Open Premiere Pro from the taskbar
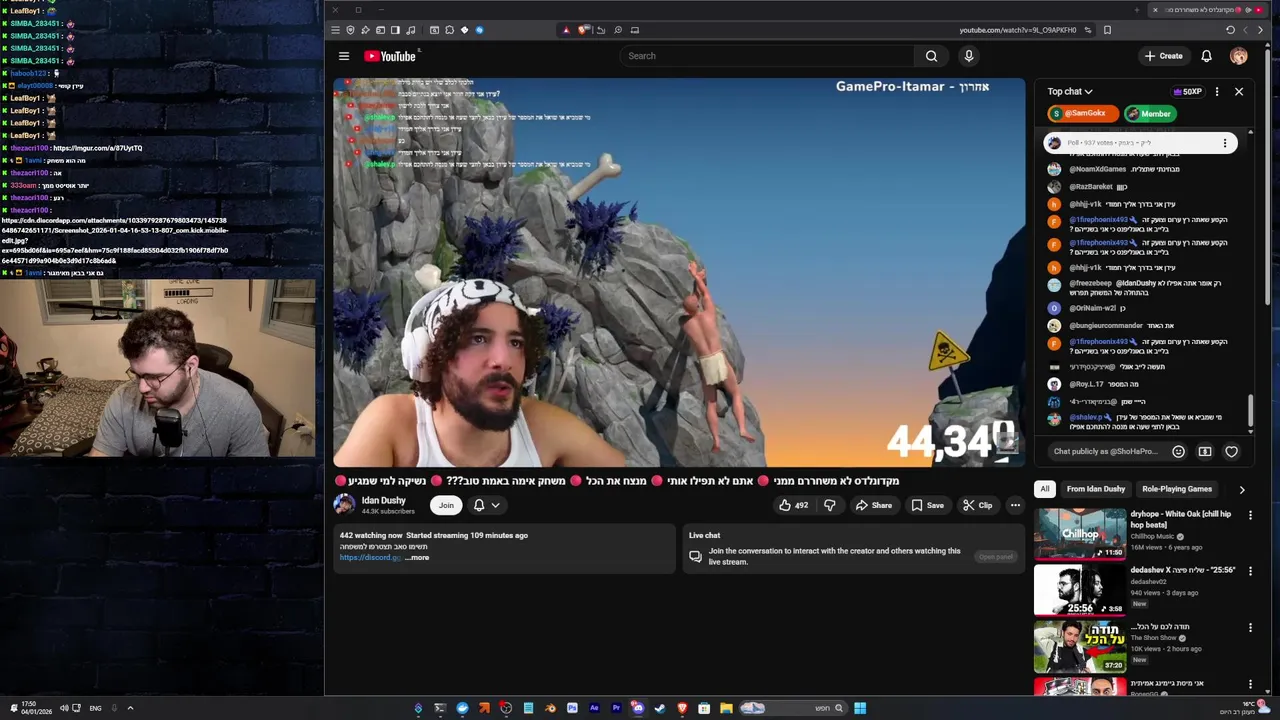Image resolution: width=1280 pixels, height=720 pixels. click(x=616, y=708)
